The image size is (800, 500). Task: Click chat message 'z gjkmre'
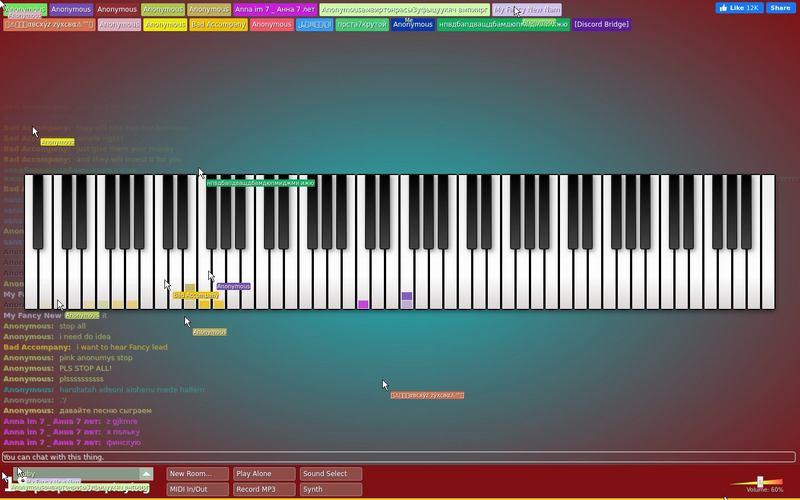point(122,421)
